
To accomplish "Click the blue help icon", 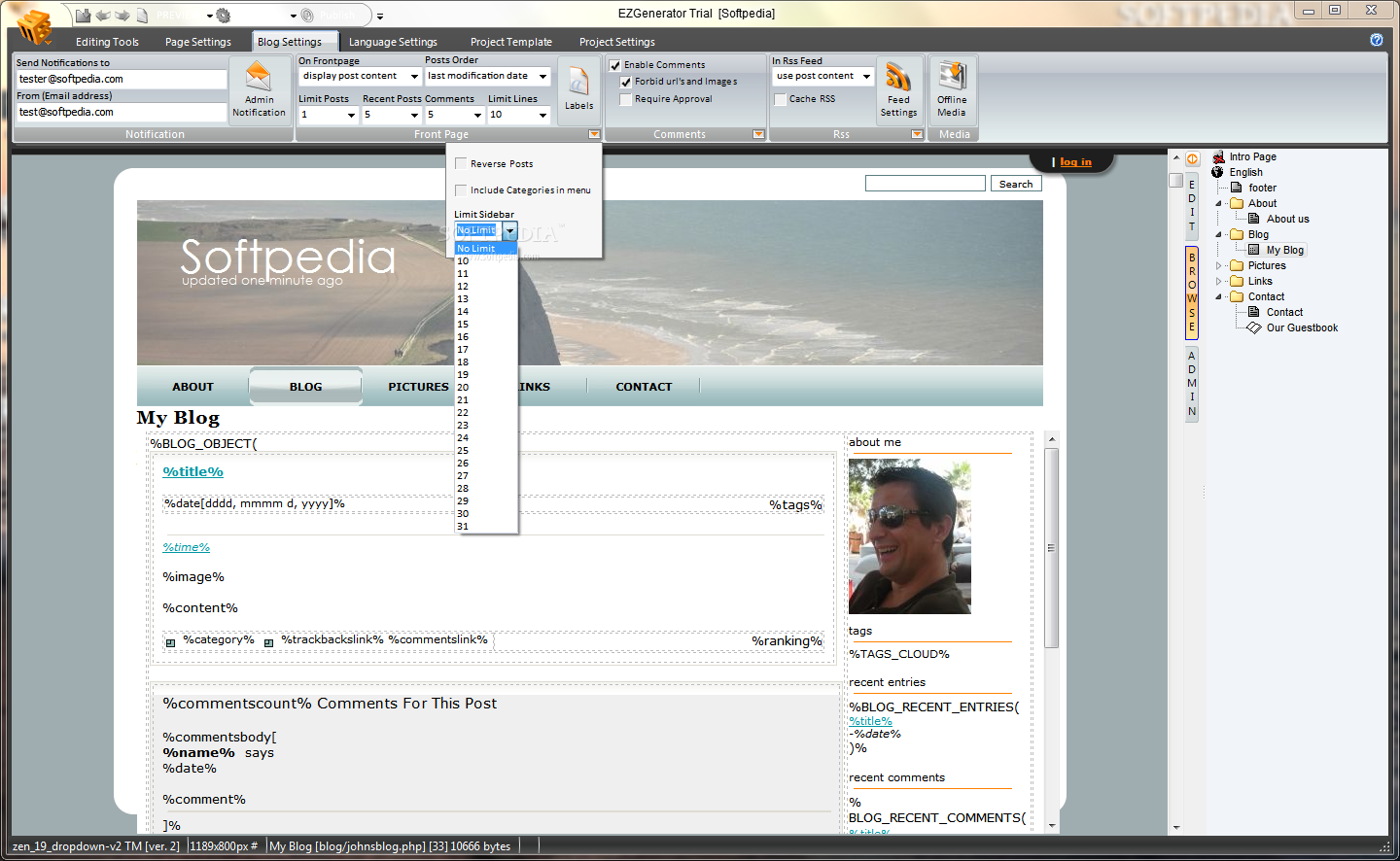I will click(x=1377, y=40).
